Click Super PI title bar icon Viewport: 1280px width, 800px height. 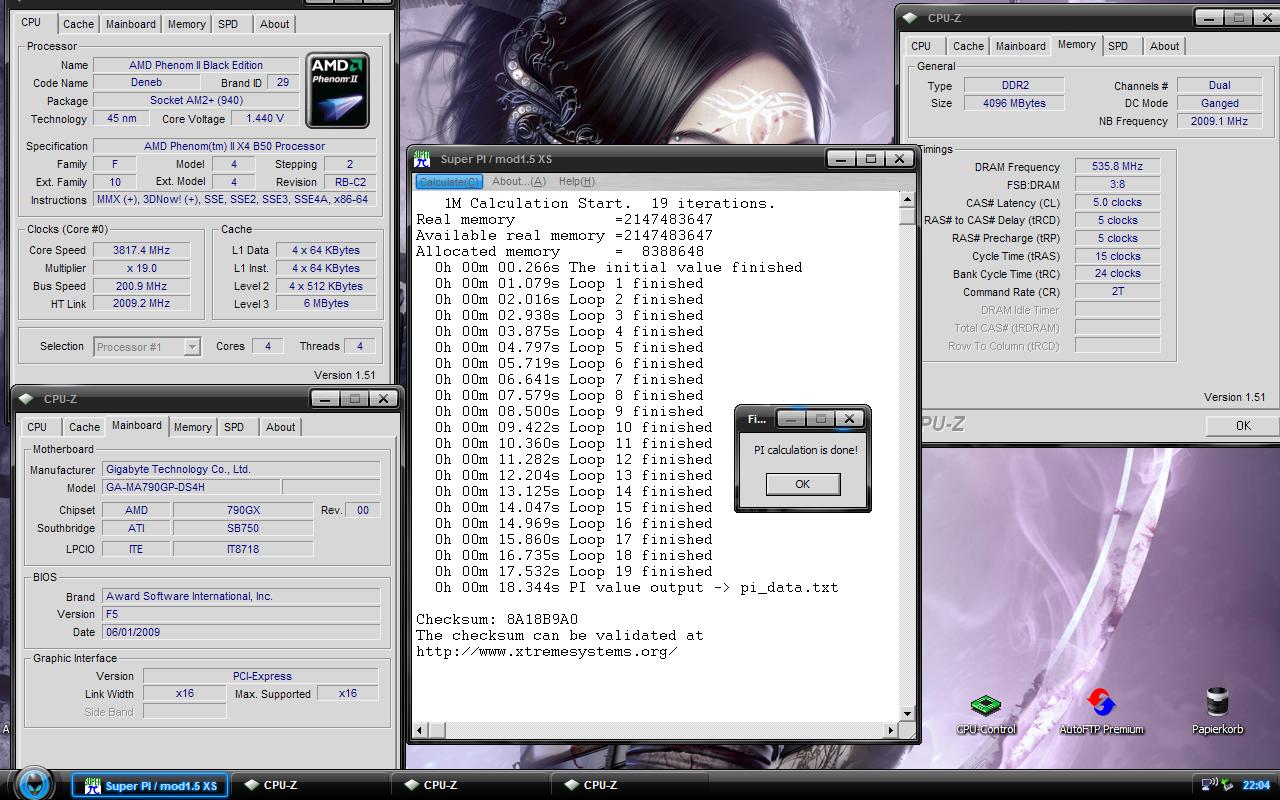pos(423,159)
